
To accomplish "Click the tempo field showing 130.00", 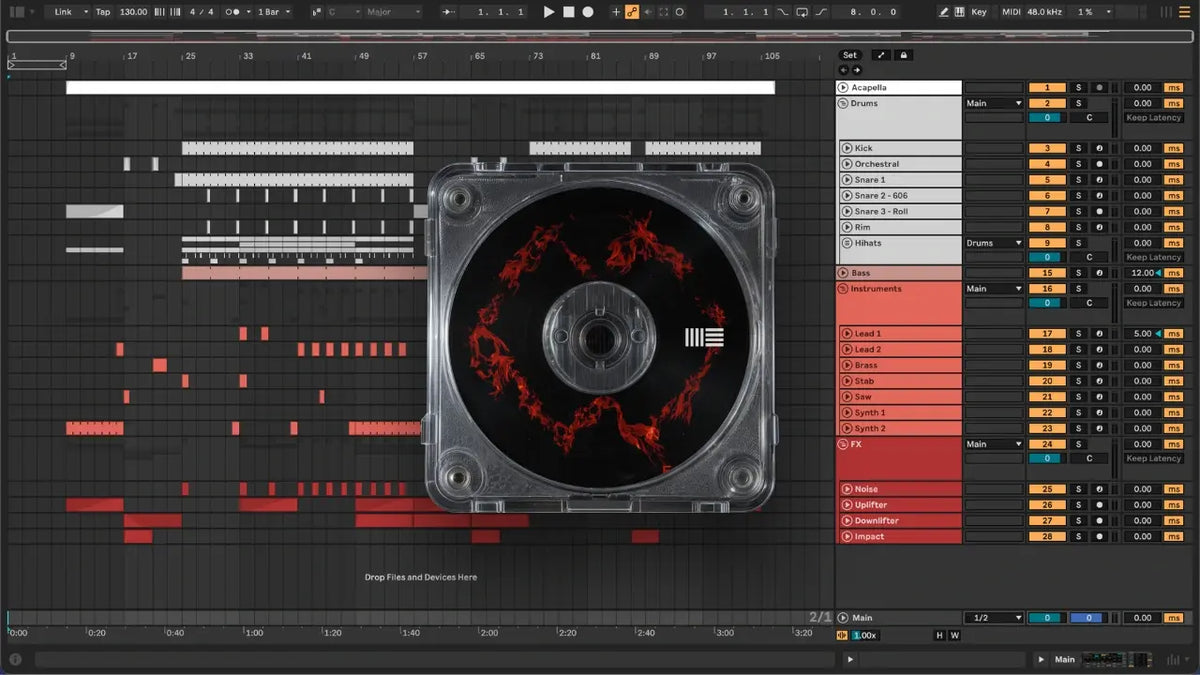I will coord(133,12).
